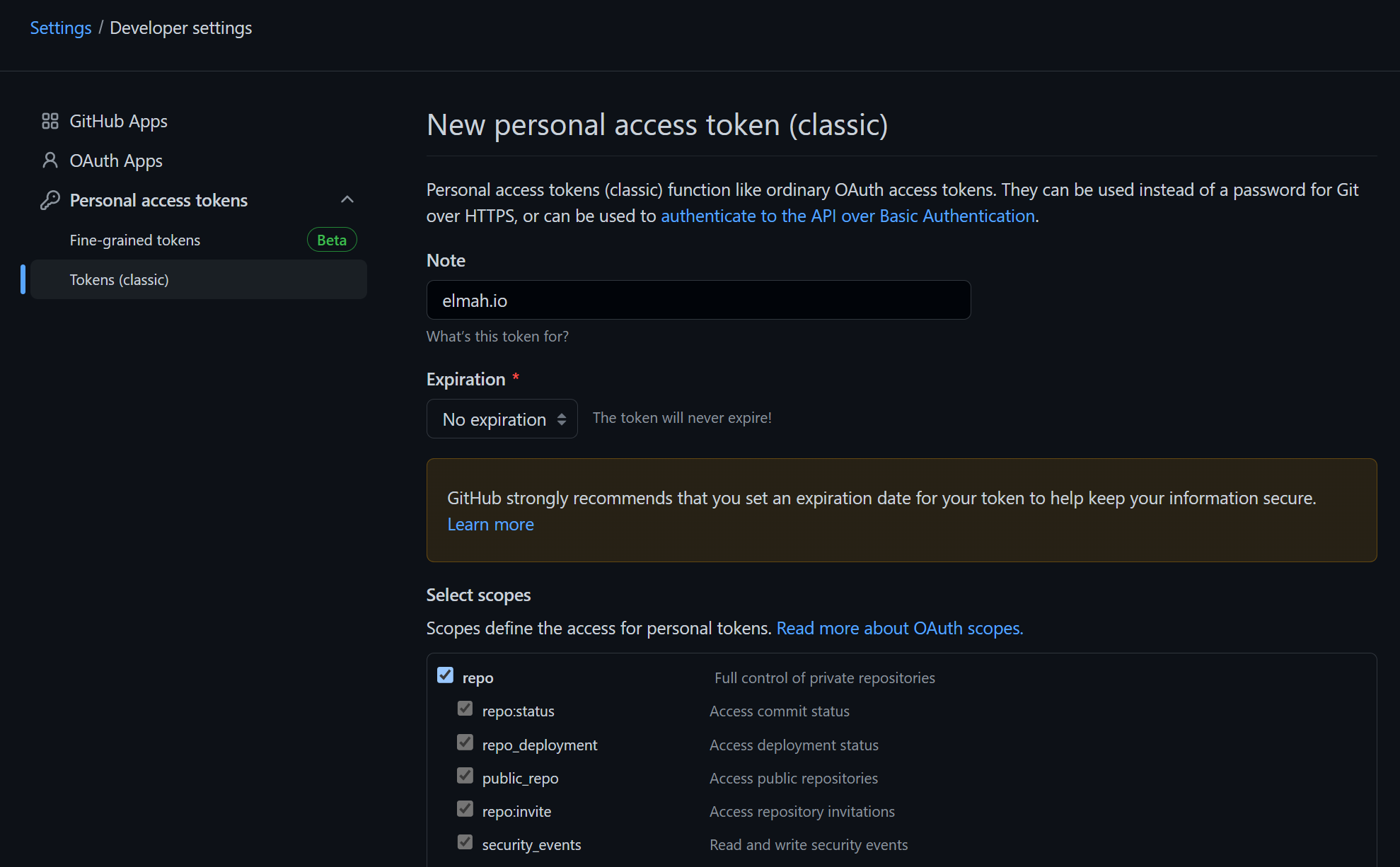This screenshot has width=1400, height=867.
Task: Click the Expiration field label
Action: point(465,379)
